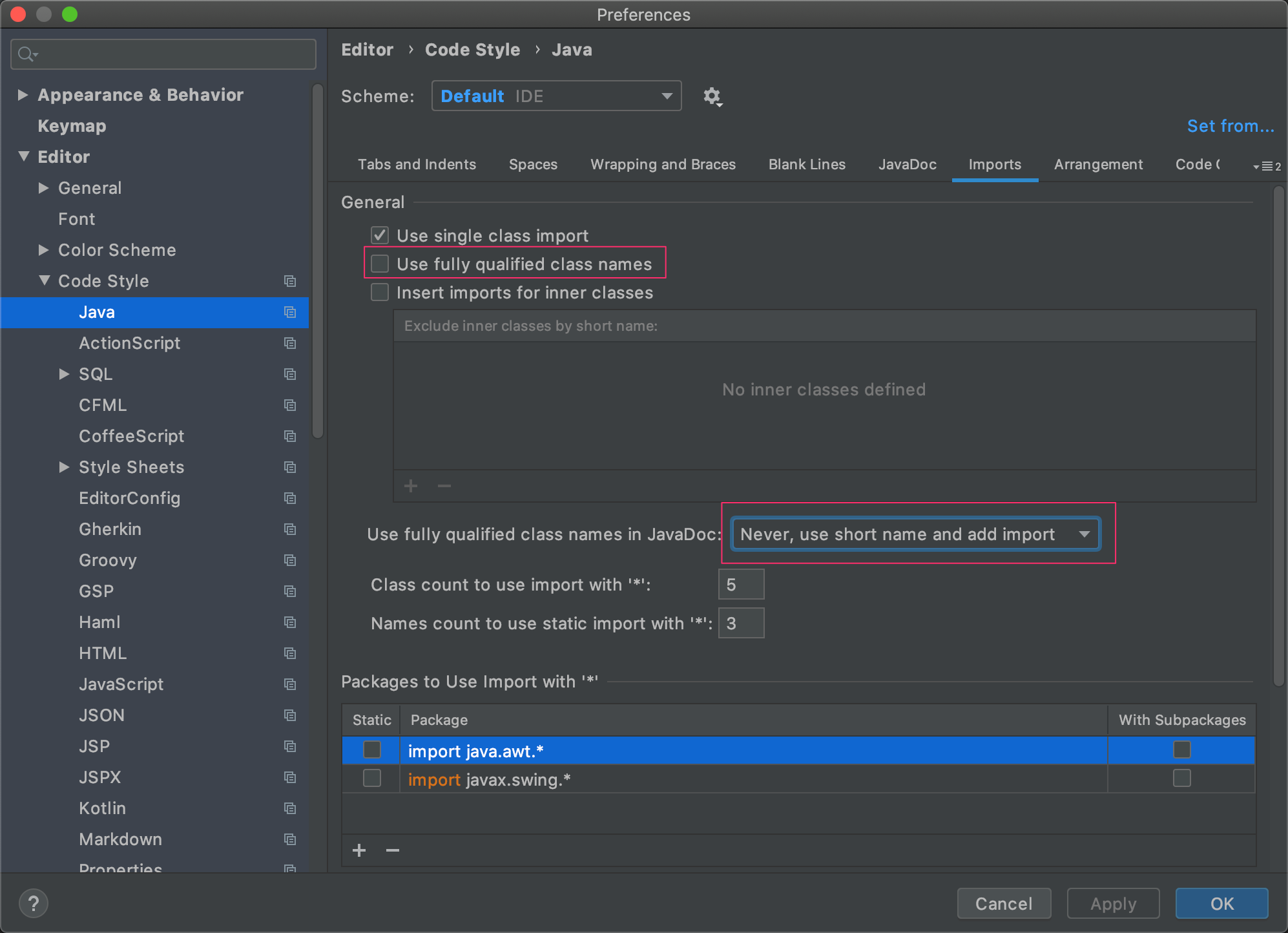Expand the Color Scheme node
The width and height of the screenshot is (1288, 933).
pos(43,250)
